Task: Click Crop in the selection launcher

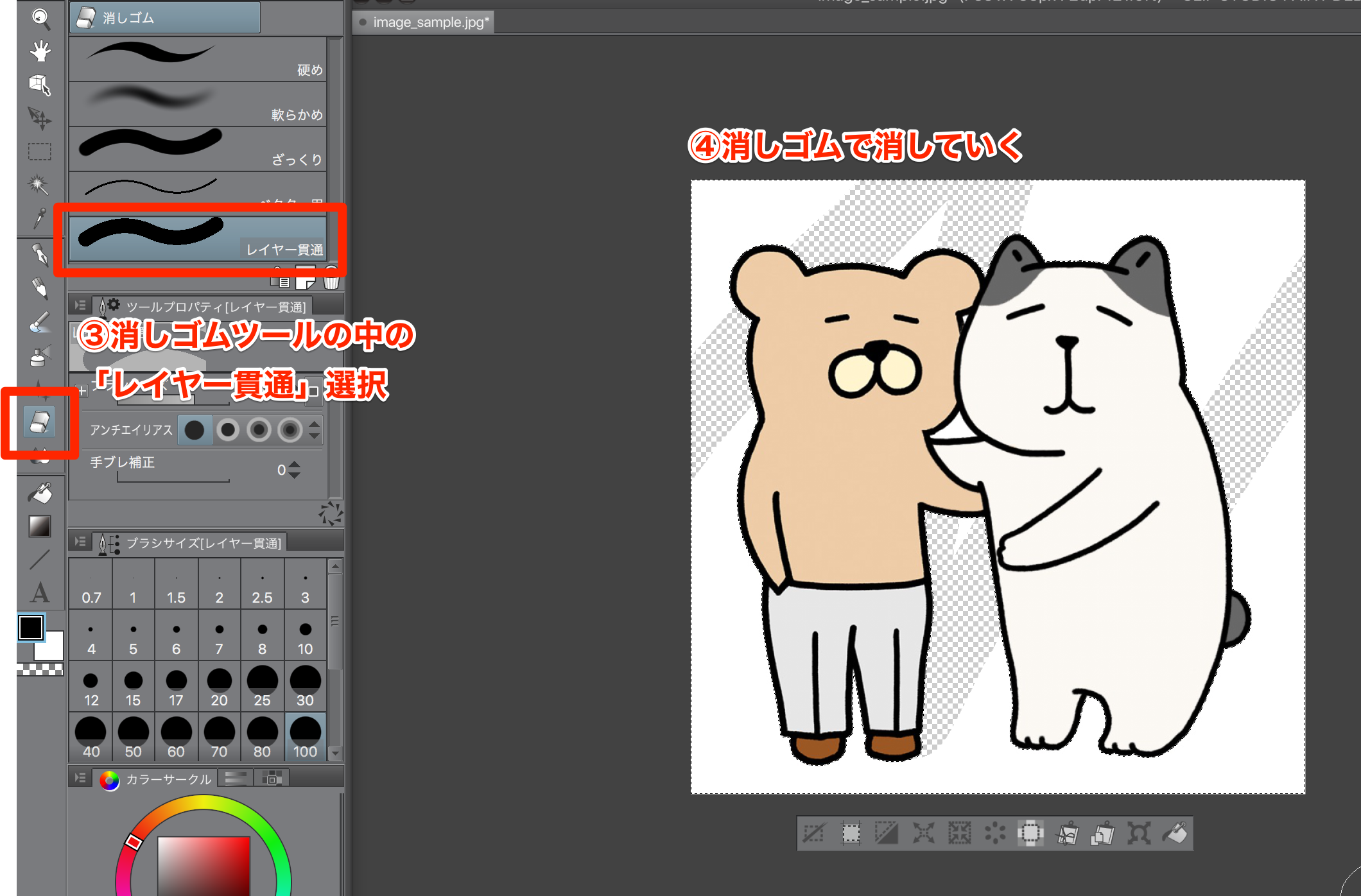Action: pyautogui.click(x=851, y=833)
